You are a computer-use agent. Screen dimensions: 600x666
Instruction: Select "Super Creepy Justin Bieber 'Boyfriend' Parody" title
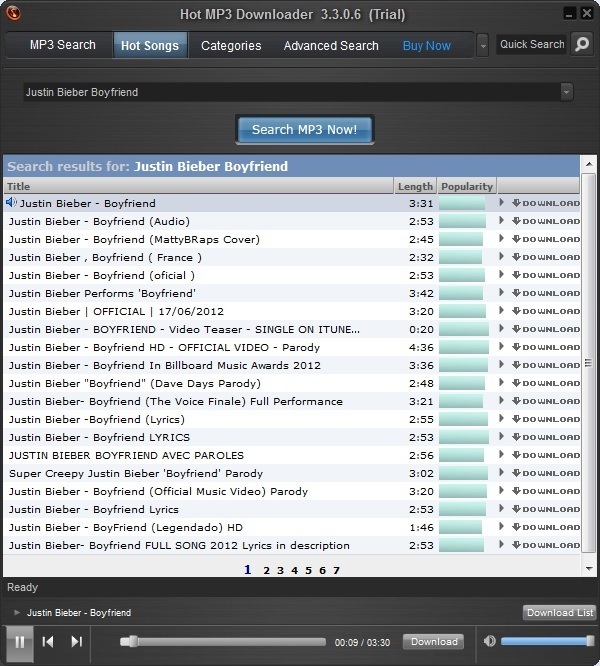(x=136, y=473)
